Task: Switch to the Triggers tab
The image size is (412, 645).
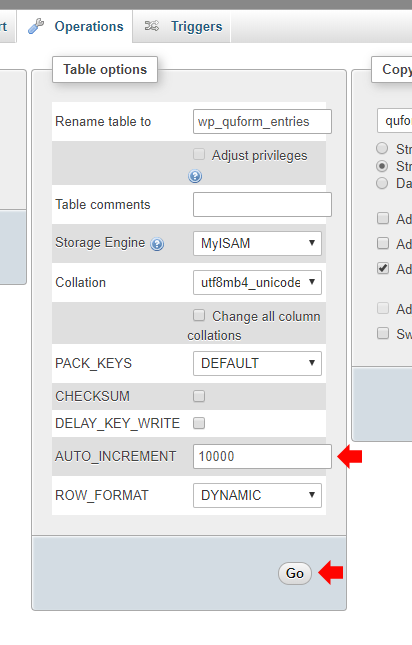Action: (182, 26)
